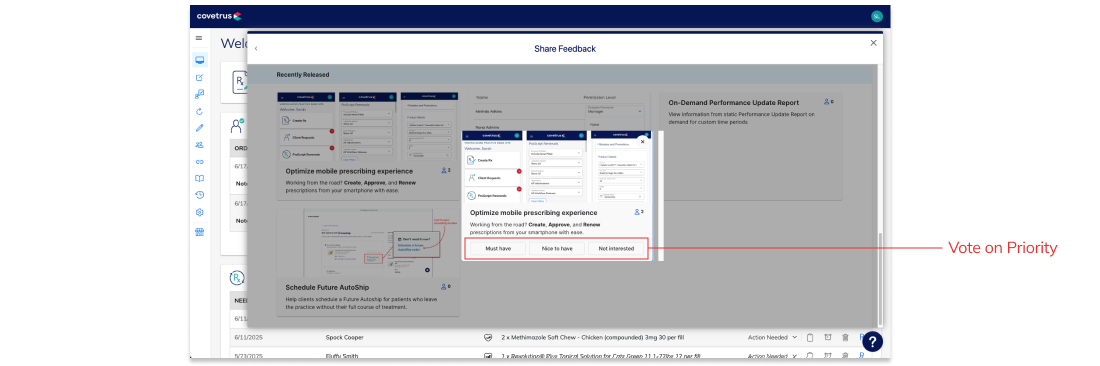
Task: Go back using the Share Feedback chevron
Action: pyautogui.click(x=256, y=48)
